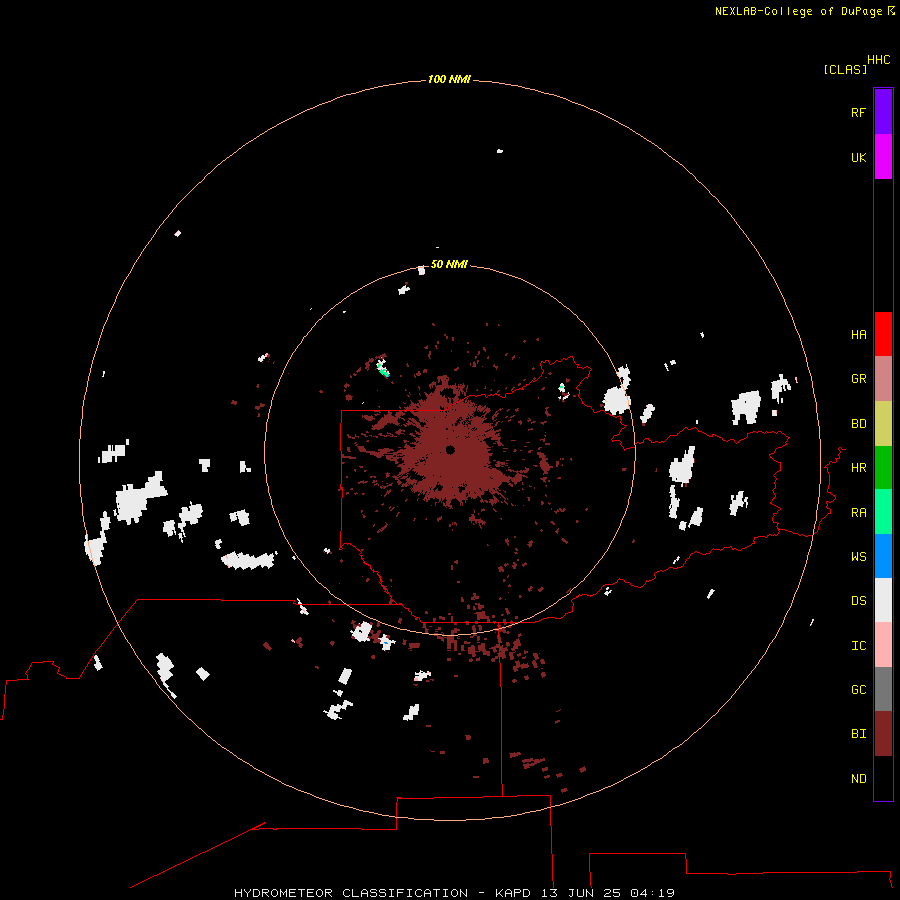Image resolution: width=900 pixels, height=900 pixels.
Task: Select the IC light pink legend swatch
Action: (883, 645)
